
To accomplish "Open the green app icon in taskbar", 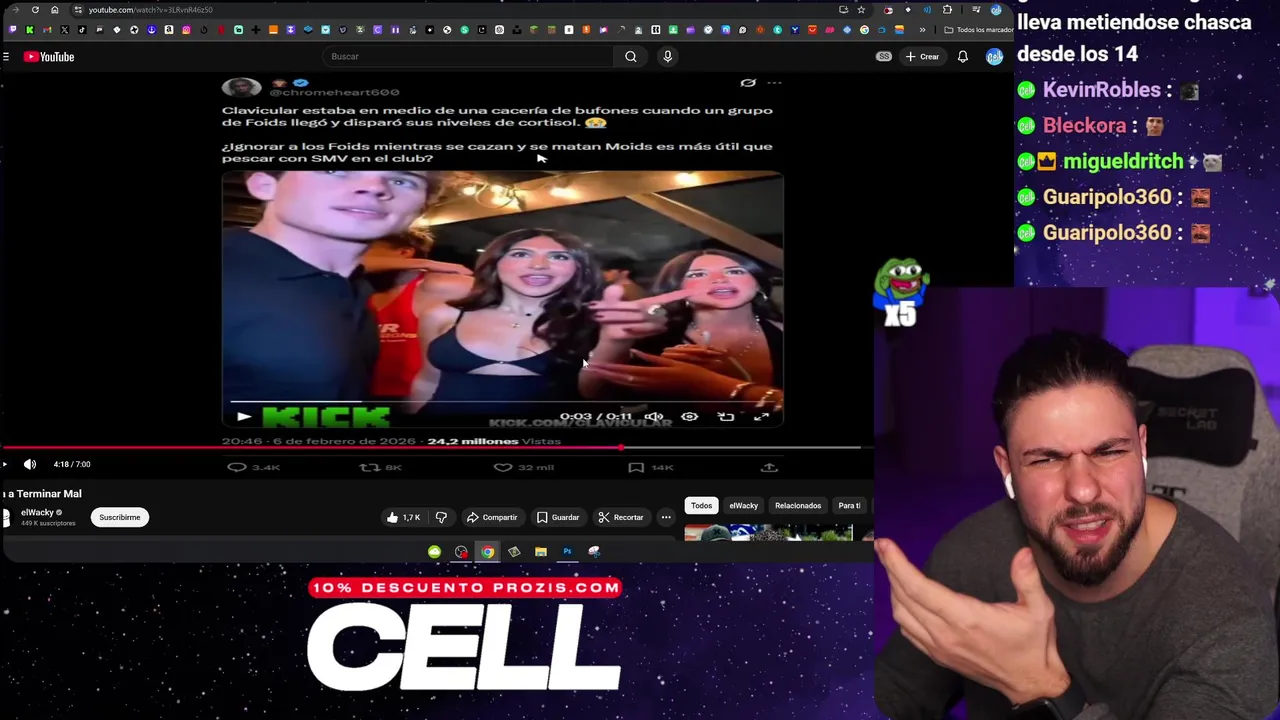I will click(x=434, y=552).
